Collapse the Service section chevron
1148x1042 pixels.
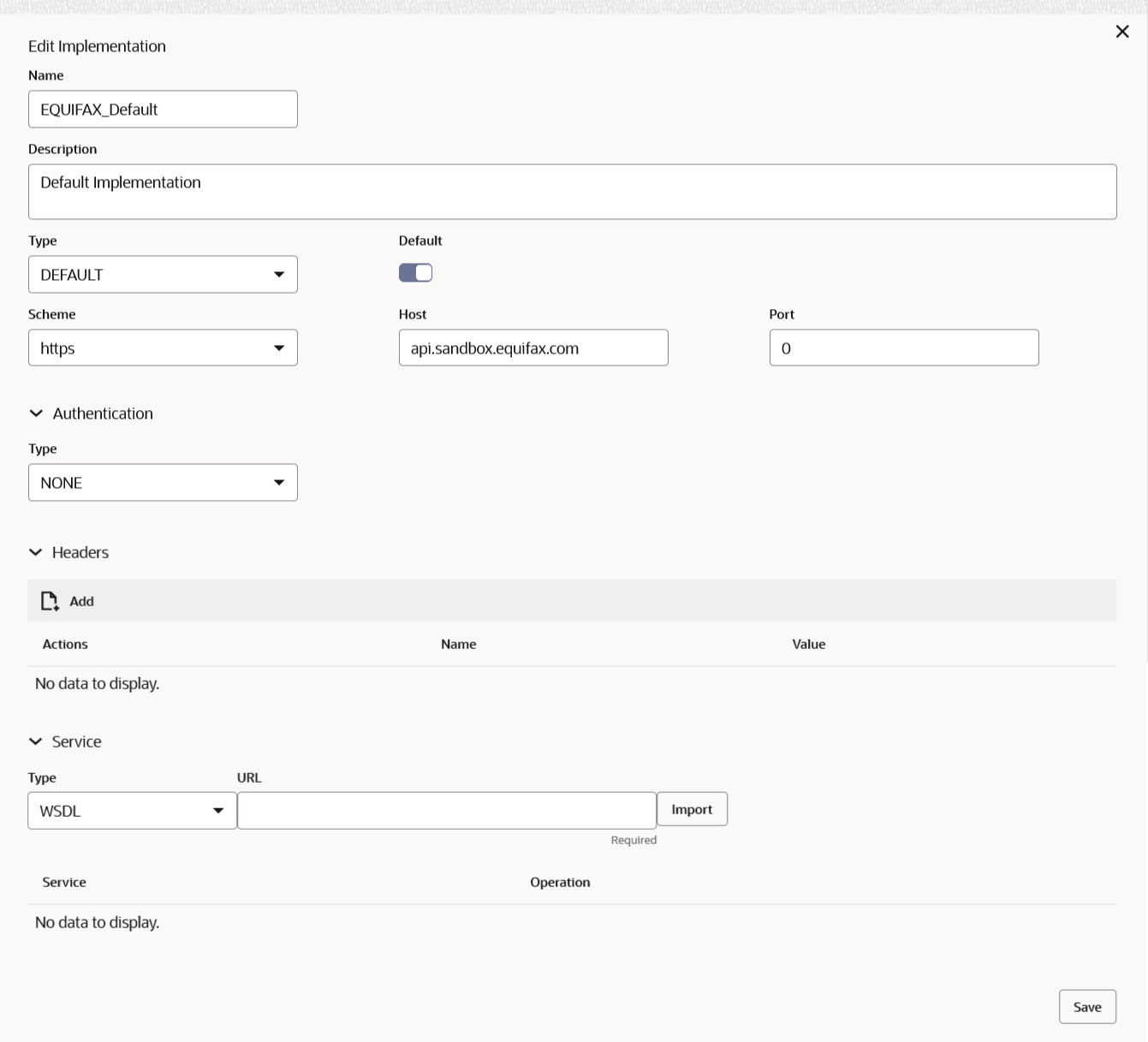[x=36, y=741]
